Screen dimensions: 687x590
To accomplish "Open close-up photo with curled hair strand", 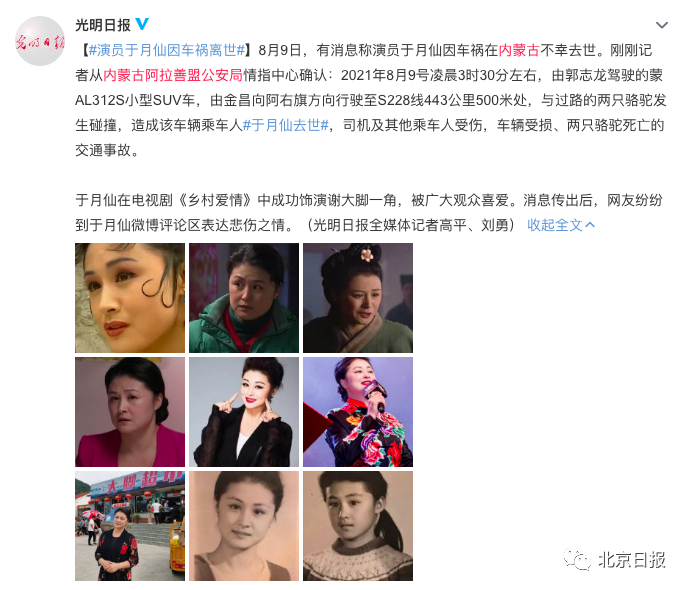I will click(x=130, y=298).
